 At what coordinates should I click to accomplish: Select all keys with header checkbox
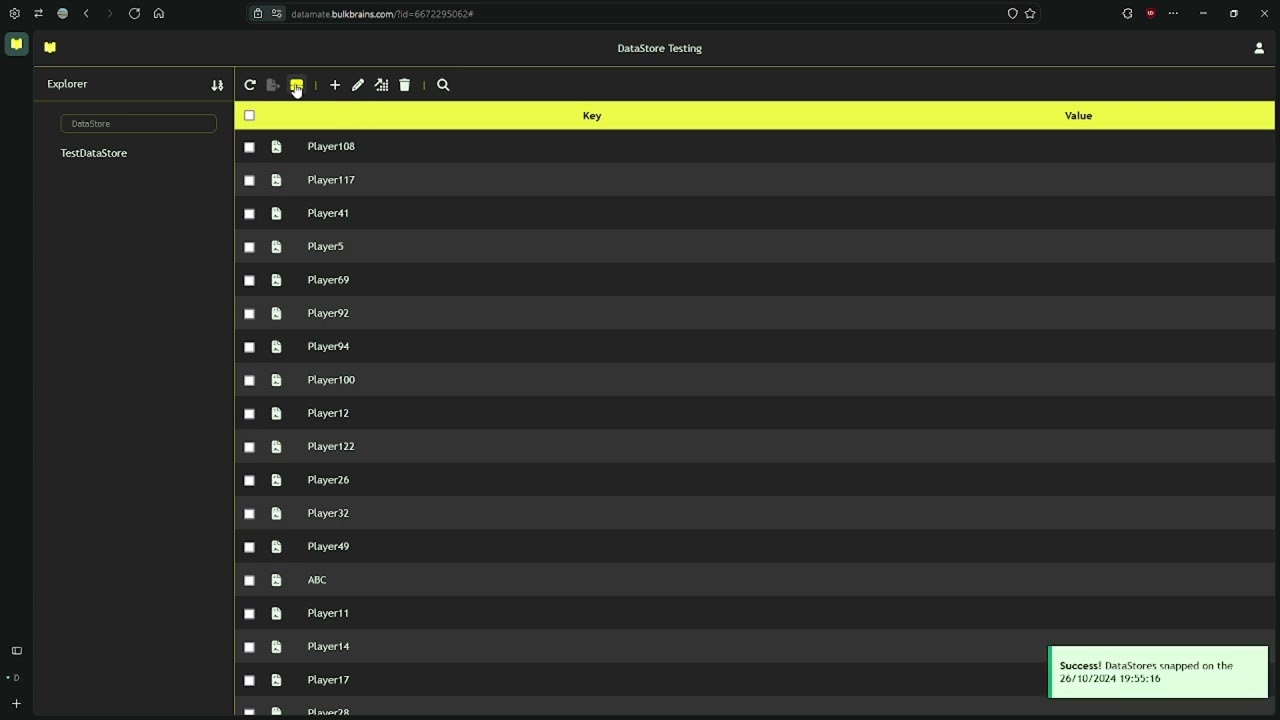coord(249,116)
